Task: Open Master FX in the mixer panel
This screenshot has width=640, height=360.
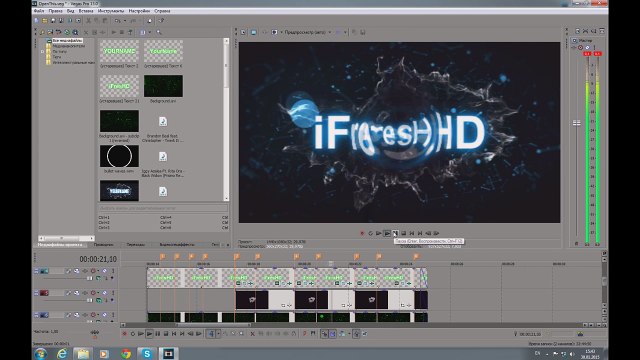Action: pos(573,47)
